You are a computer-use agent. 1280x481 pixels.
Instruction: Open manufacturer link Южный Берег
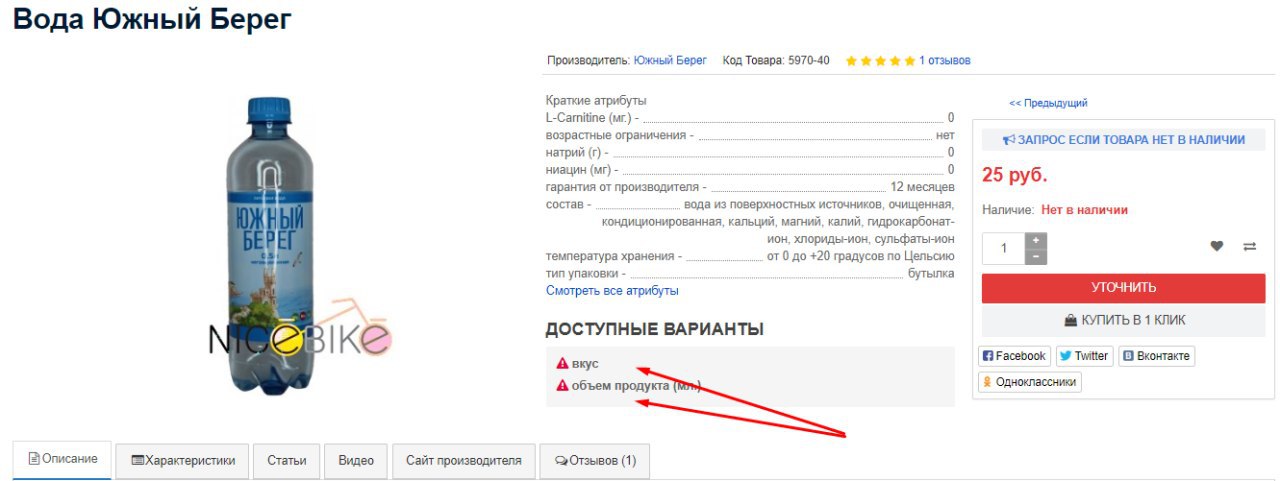click(x=670, y=60)
